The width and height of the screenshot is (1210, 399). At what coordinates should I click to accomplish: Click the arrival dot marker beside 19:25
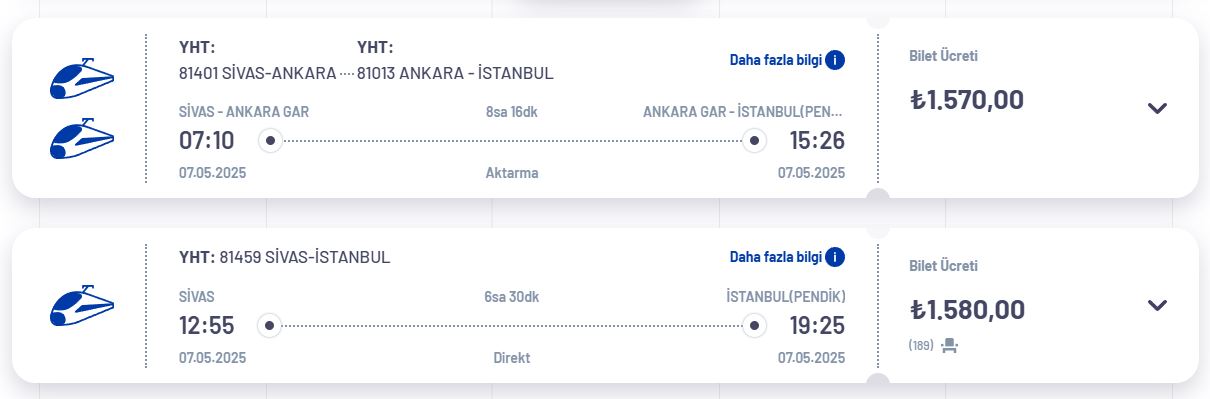click(x=755, y=326)
